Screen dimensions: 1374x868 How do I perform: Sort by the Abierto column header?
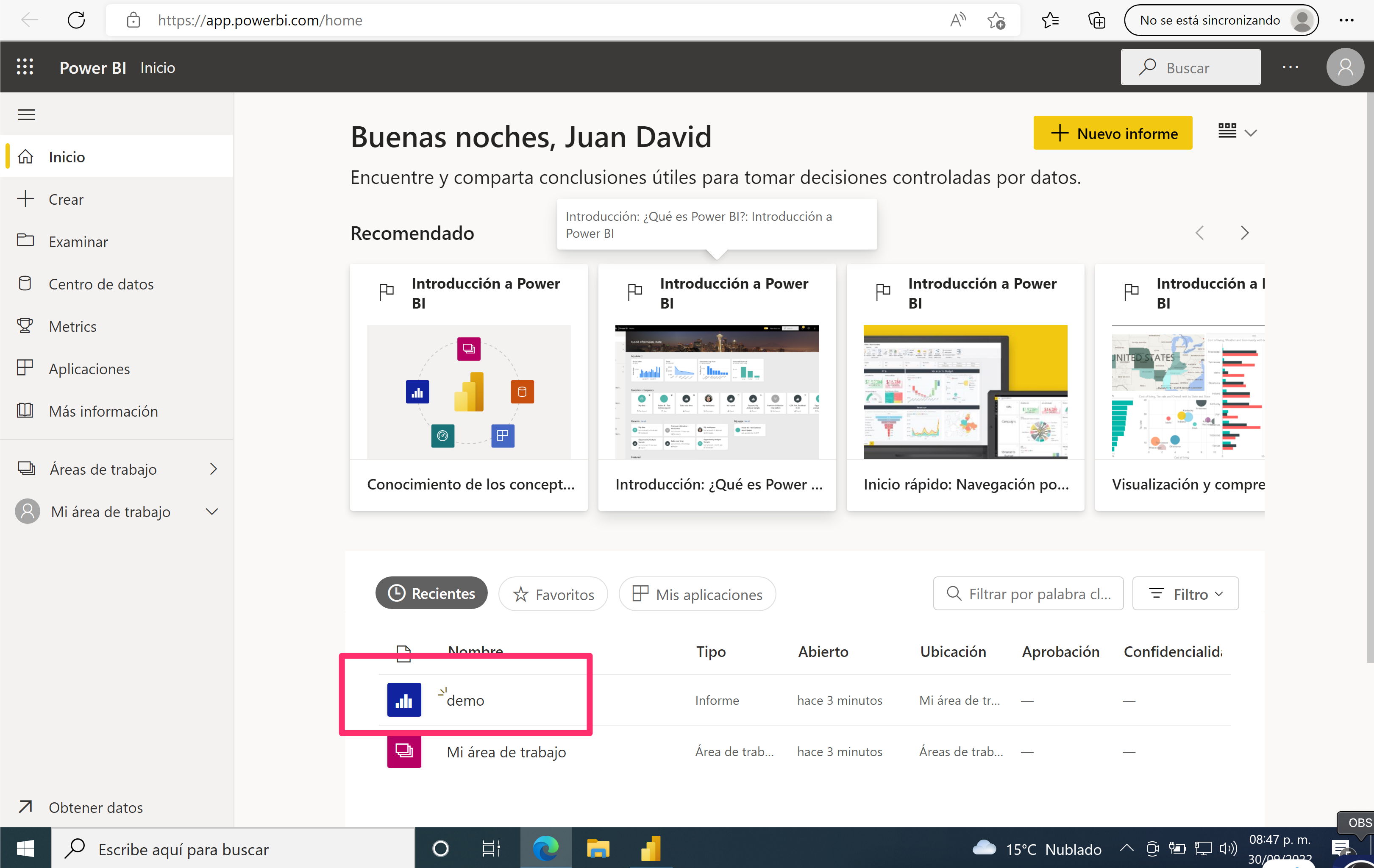823,651
